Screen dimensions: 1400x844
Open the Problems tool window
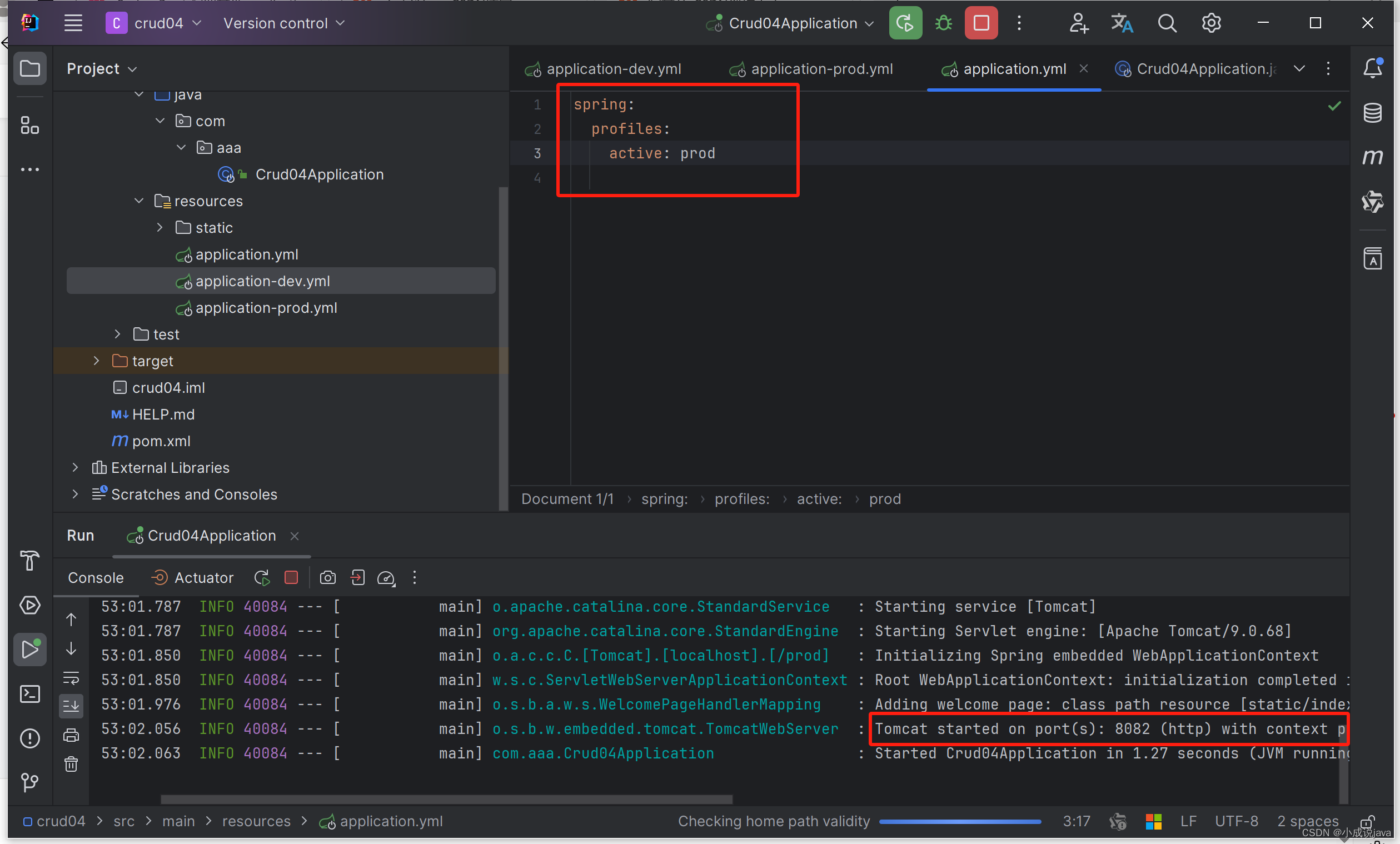coord(29,738)
